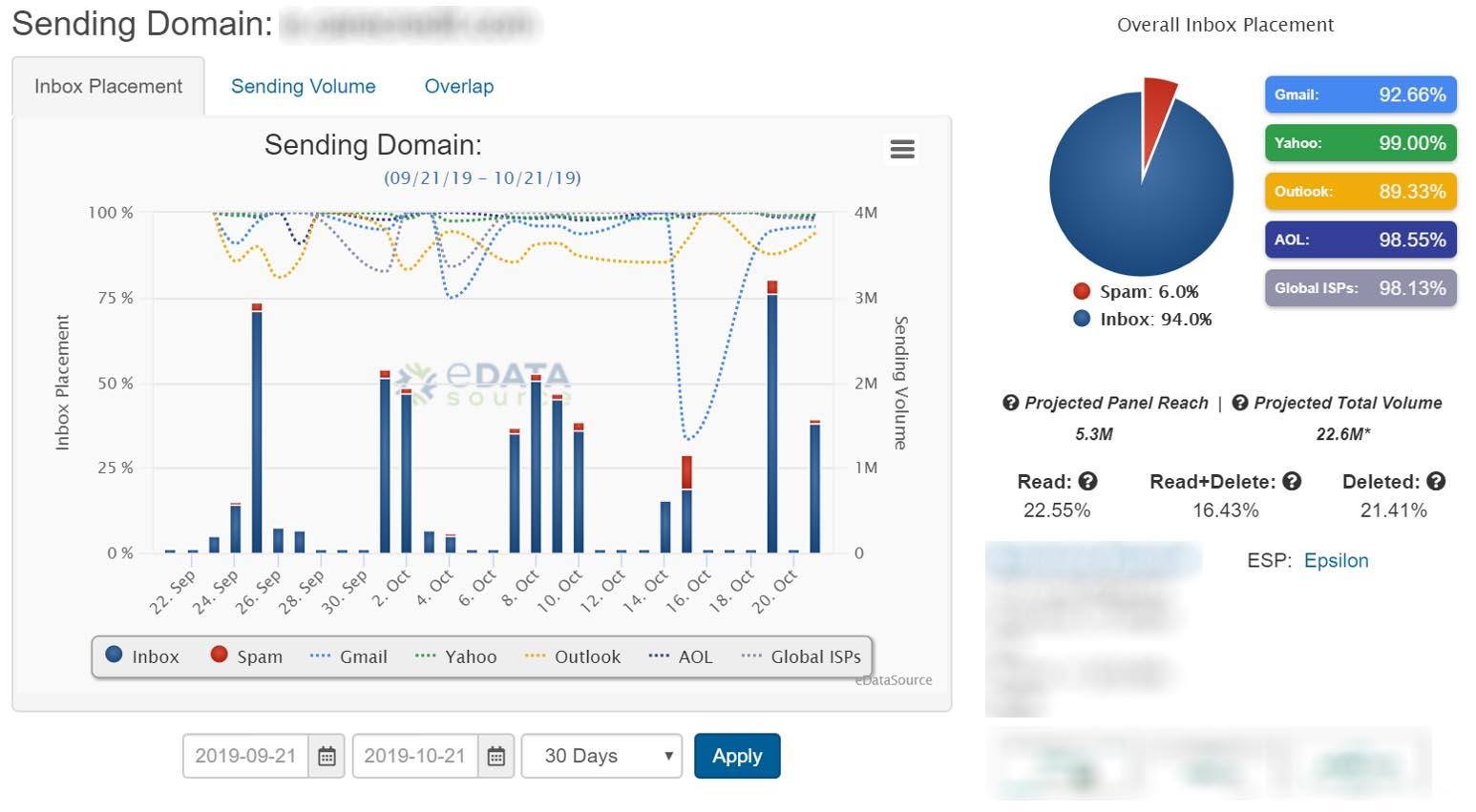
Task: Toggle Inbox slice in pie chart legend
Action: pyautogui.click(x=1143, y=320)
